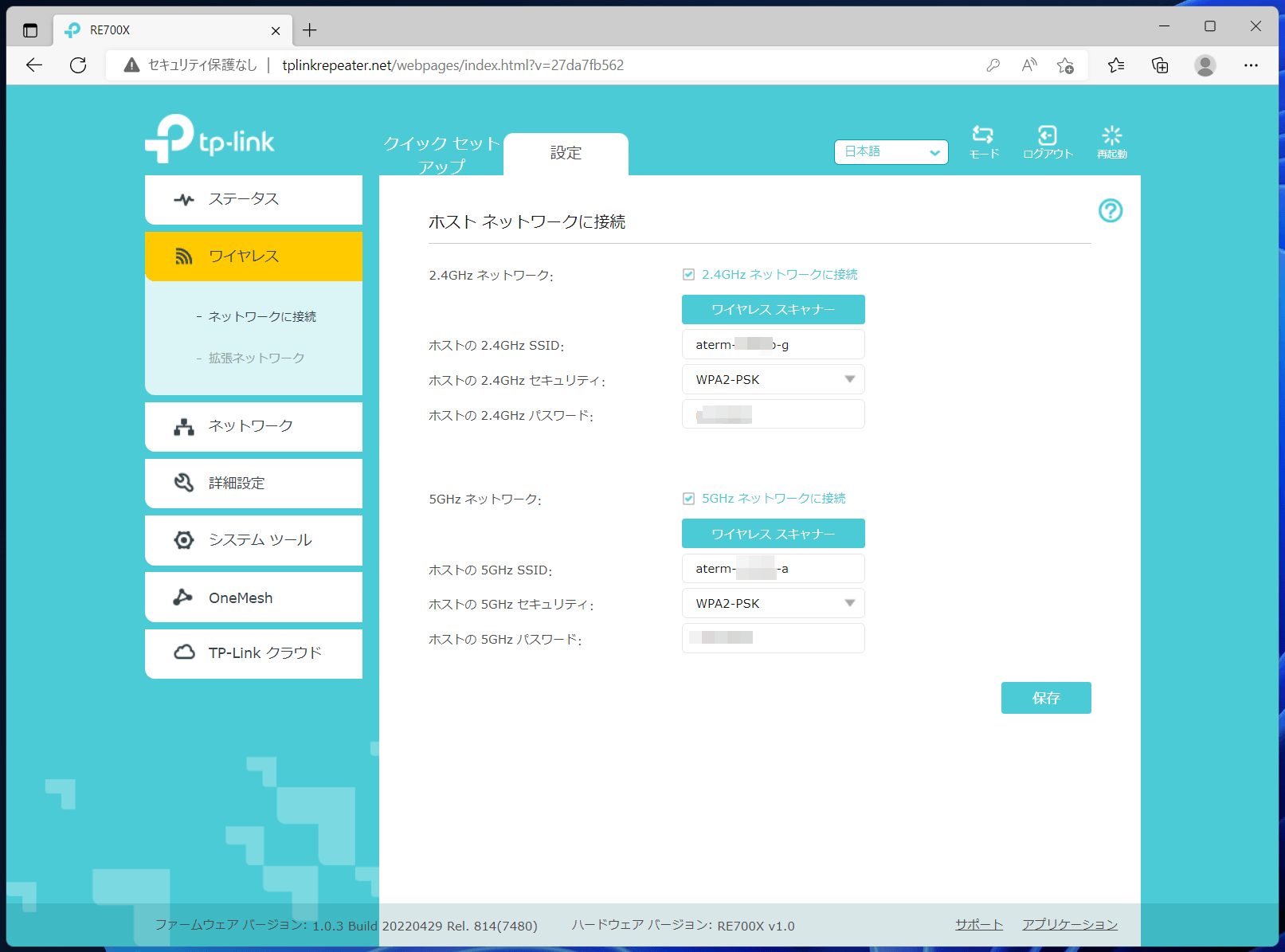Screen dimensions: 1285x952
Task: Click the host 5GHz SSID input field
Action: 773,569
